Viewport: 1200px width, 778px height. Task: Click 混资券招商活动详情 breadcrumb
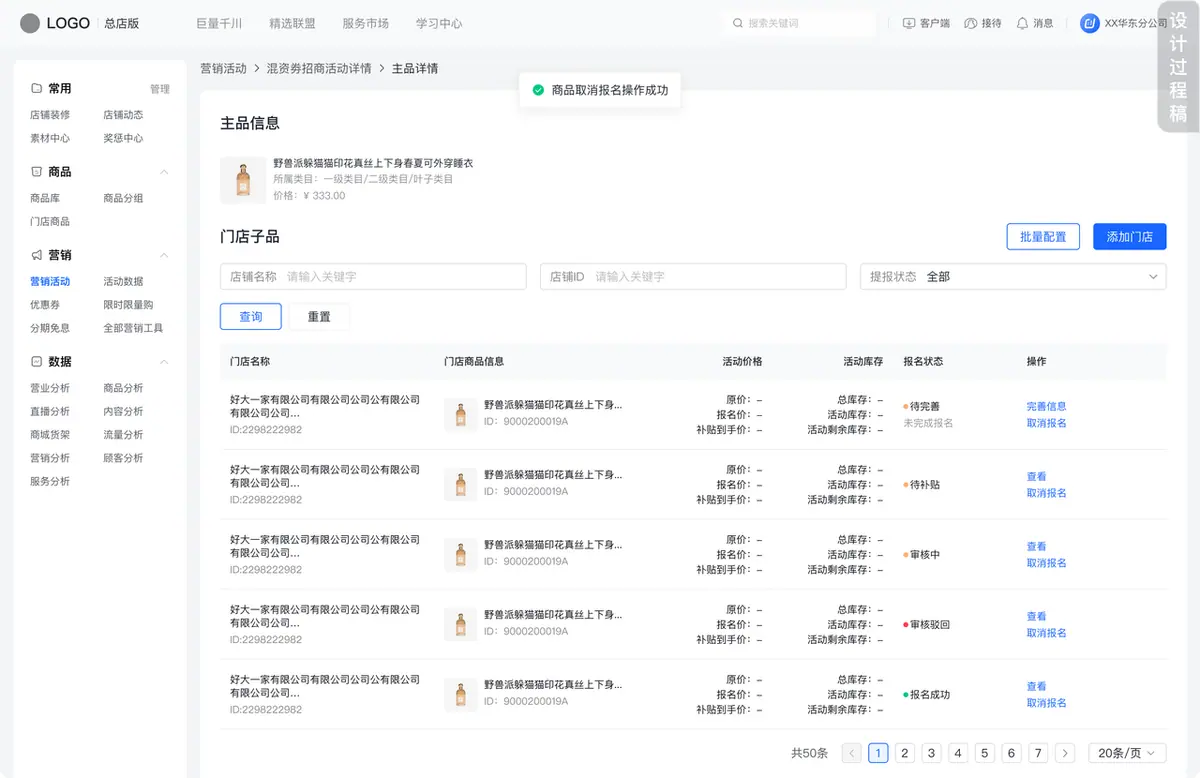click(319, 68)
